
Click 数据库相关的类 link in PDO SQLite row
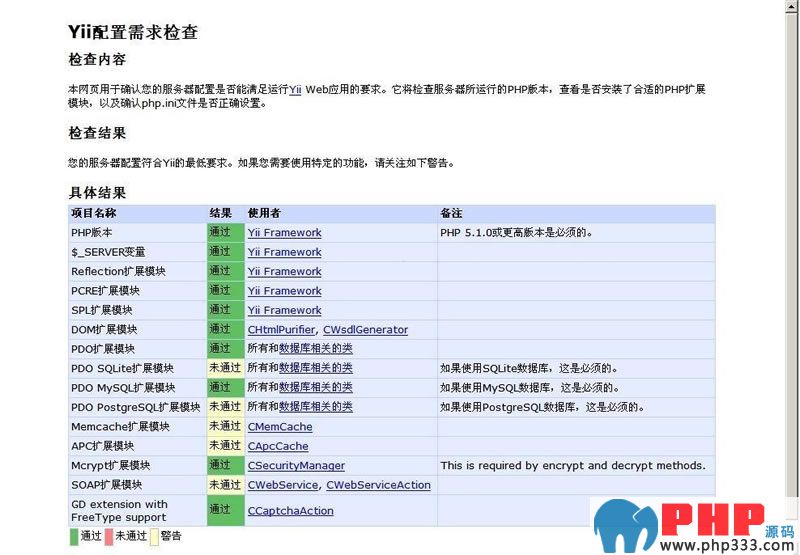316,368
